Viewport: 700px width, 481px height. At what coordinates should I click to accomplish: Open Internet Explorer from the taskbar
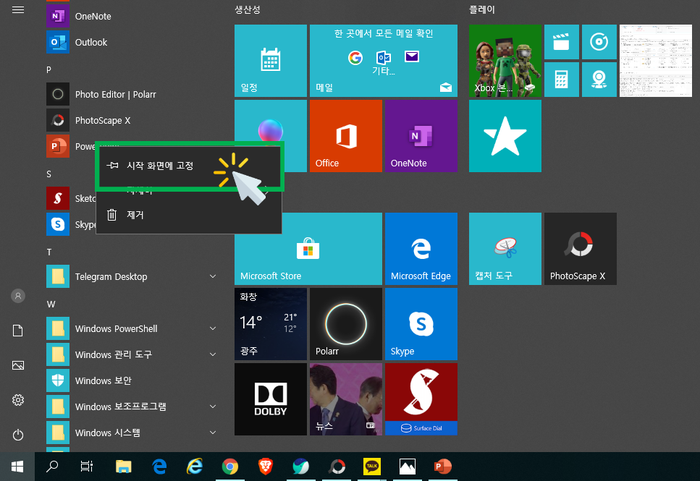tap(195, 467)
